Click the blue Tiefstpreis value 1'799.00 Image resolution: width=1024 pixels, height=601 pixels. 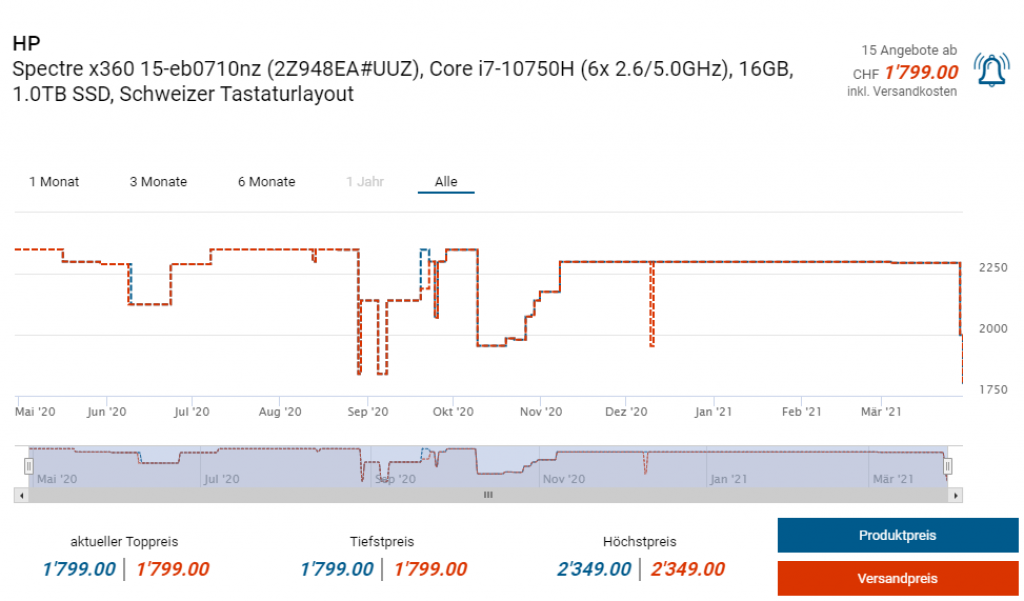point(336,569)
